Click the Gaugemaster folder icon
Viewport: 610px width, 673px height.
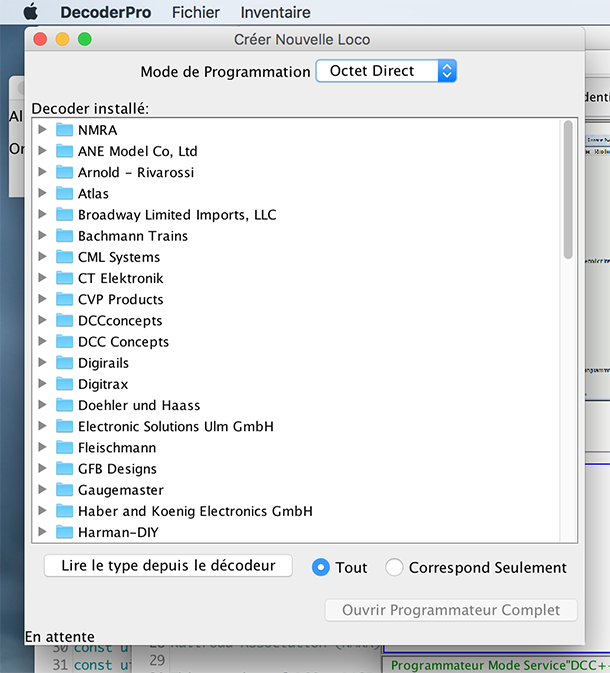64,489
